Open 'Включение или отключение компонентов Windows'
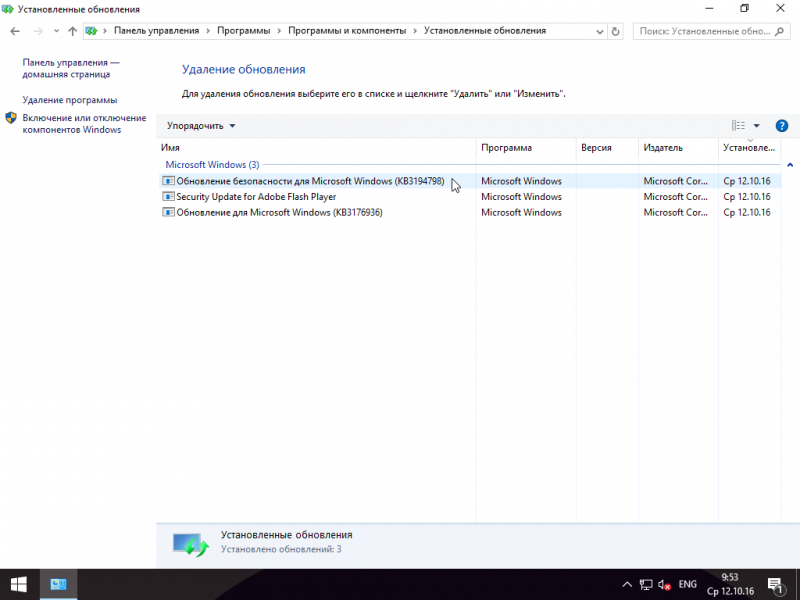The width and height of the screenshot is (800, 600). click(x=84, y=124)
